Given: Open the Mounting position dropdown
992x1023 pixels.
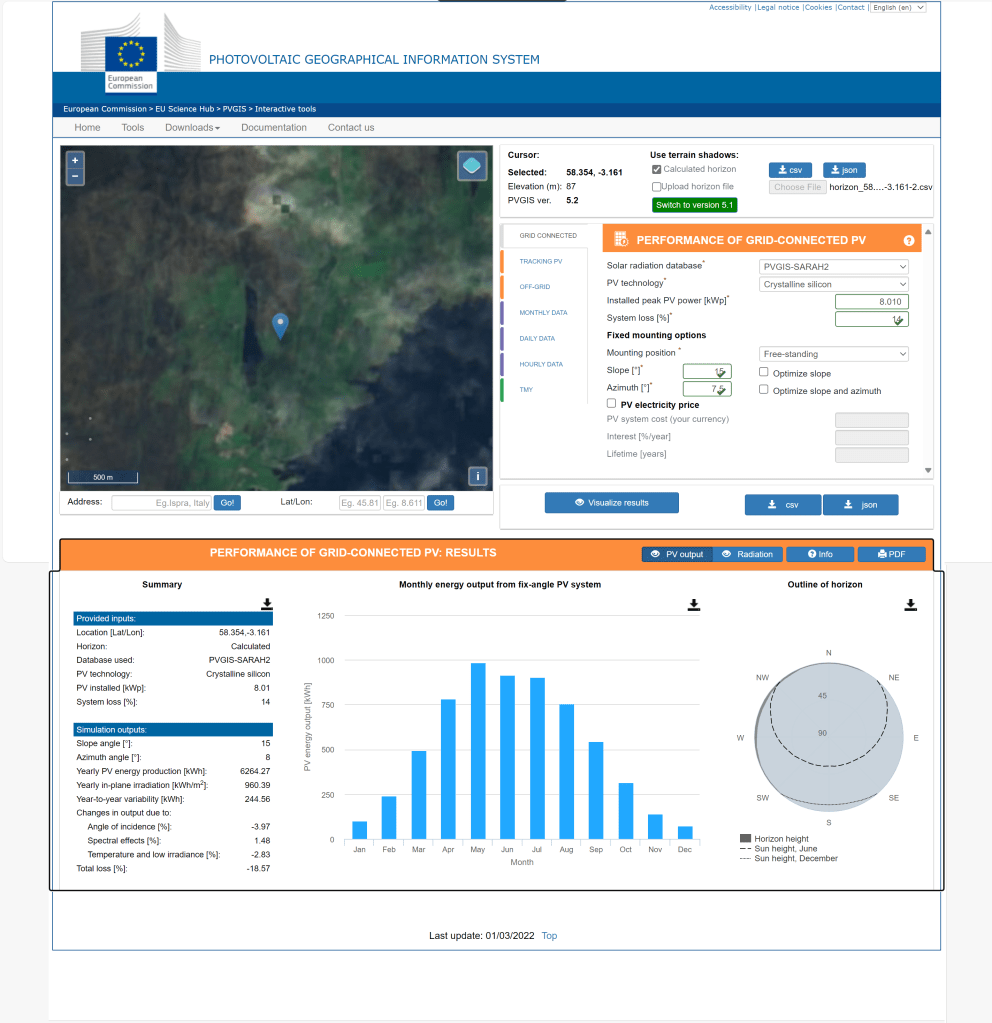Looking at the screenshot, I should [x=834, y=354].
